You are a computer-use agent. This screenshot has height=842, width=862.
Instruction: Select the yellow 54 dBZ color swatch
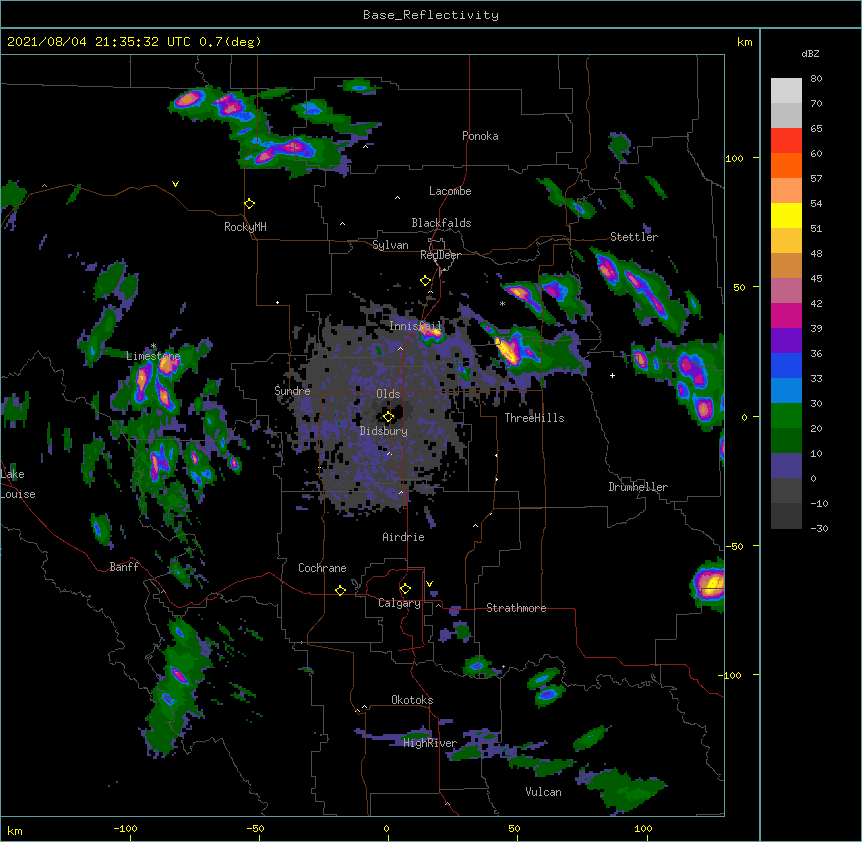pos(786,215)
